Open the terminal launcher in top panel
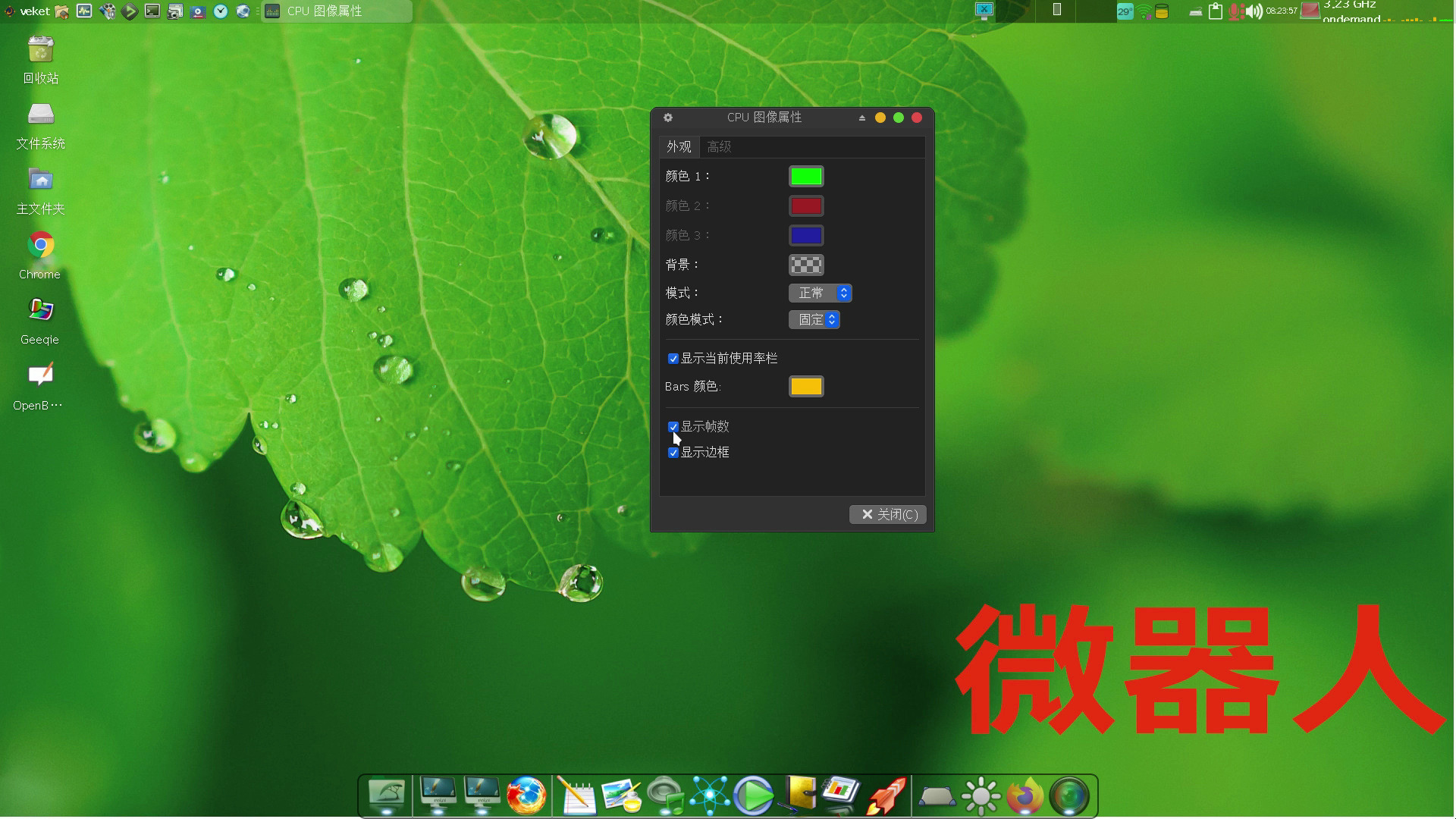The width and height of the screenshot is (1456, 819). pos(152,11)
